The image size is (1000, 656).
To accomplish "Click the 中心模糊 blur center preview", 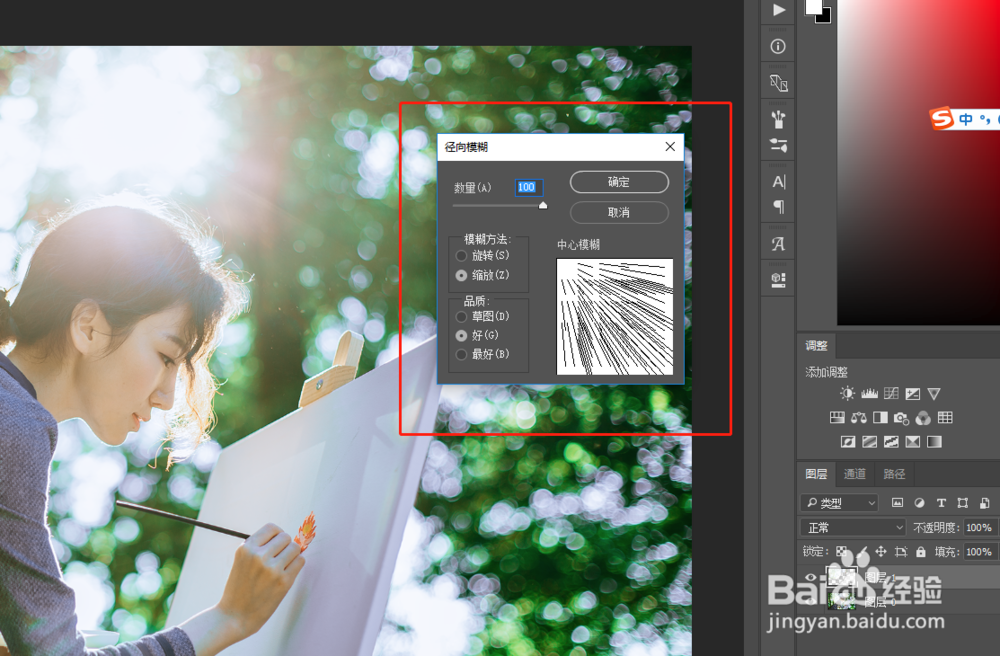I will pyautogui.click(x=615, y=316).
